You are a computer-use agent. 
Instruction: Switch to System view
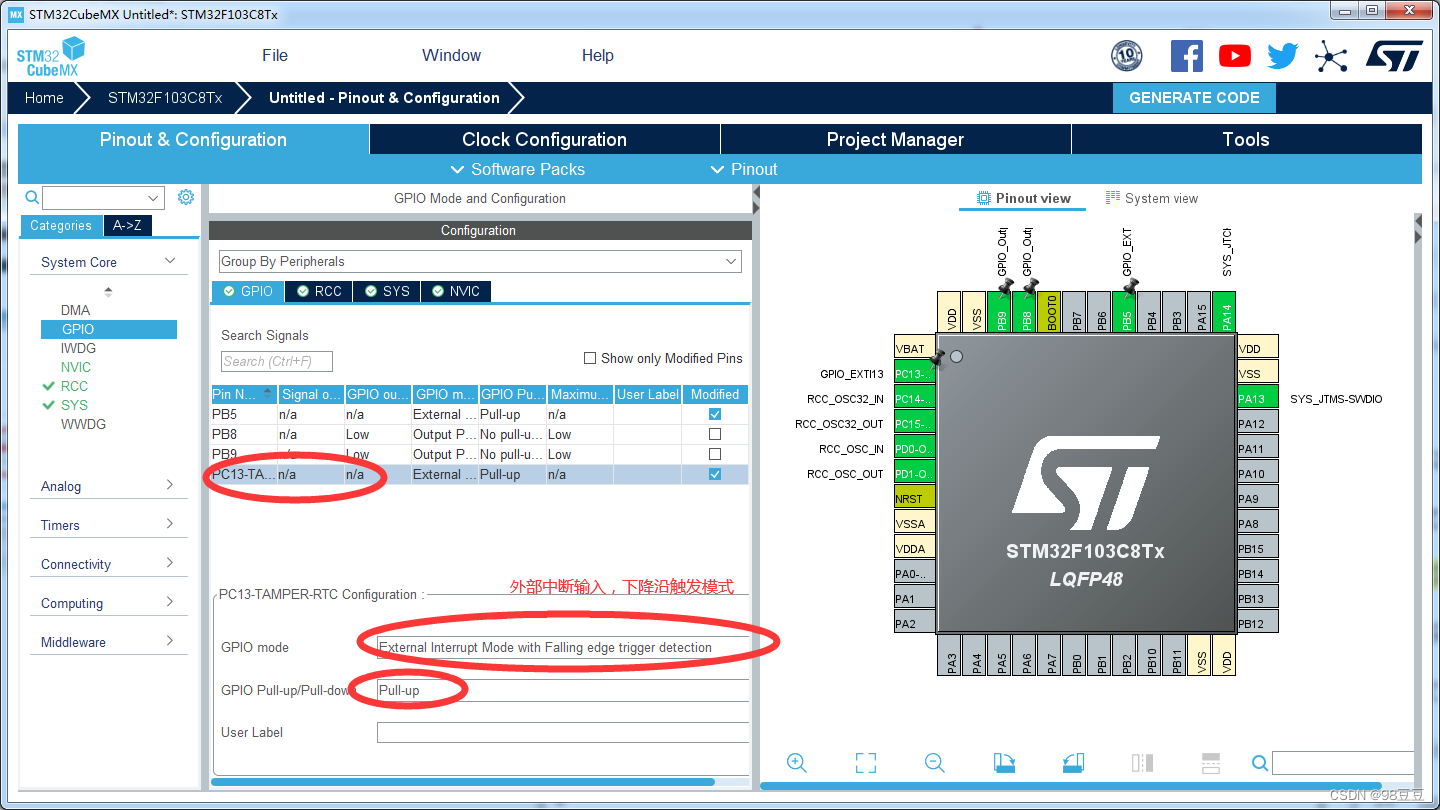coord(1152,198)
